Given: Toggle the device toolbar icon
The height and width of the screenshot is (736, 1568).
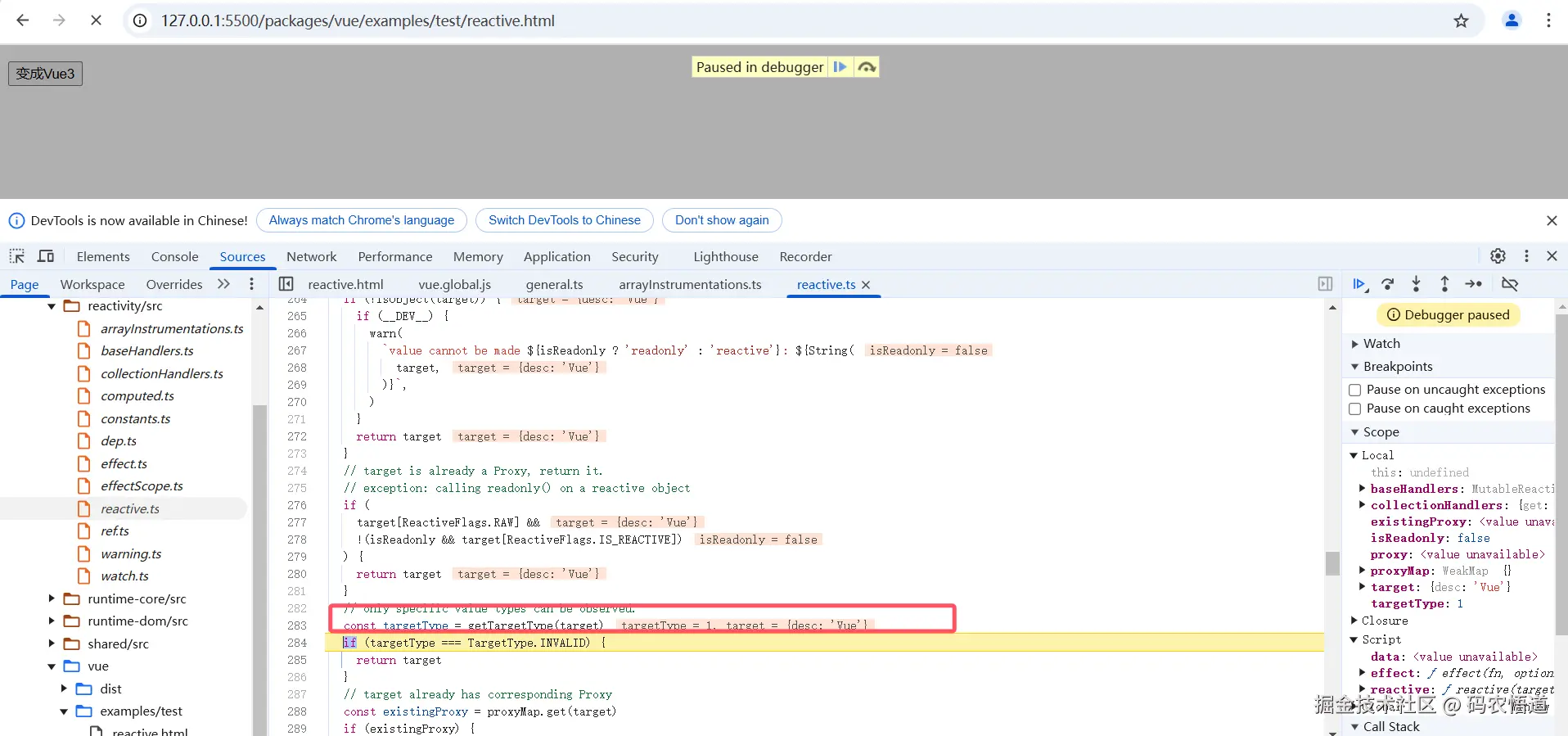Looking at the screenshot, I should [46, 256].
